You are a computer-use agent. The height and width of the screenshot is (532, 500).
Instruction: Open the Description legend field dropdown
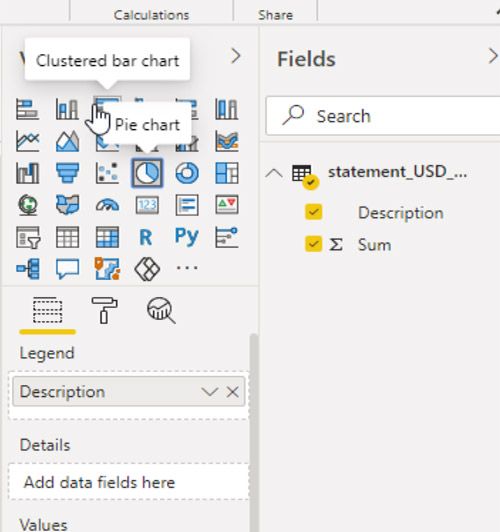209,392
